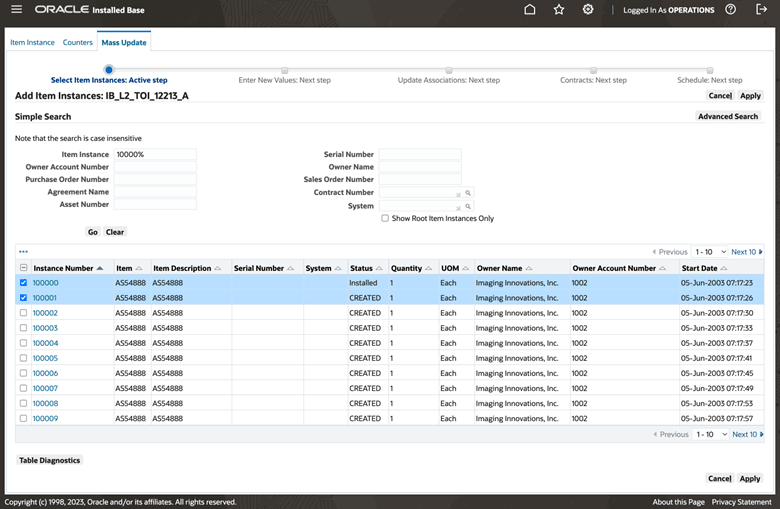This screenshot has width=780, height=509.
Task: Uncheck row for instance 100001
Action: [x=23, y=298]
